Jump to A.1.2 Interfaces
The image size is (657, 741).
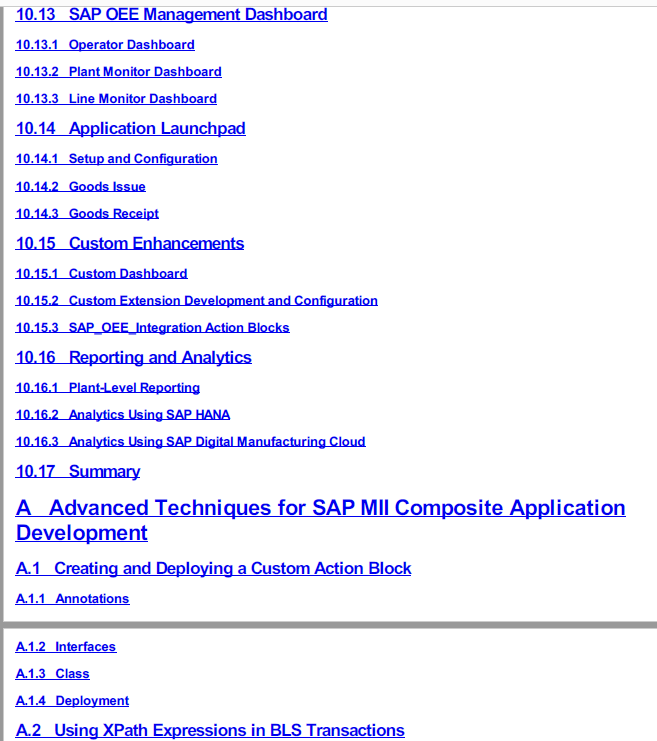(66, 646)
